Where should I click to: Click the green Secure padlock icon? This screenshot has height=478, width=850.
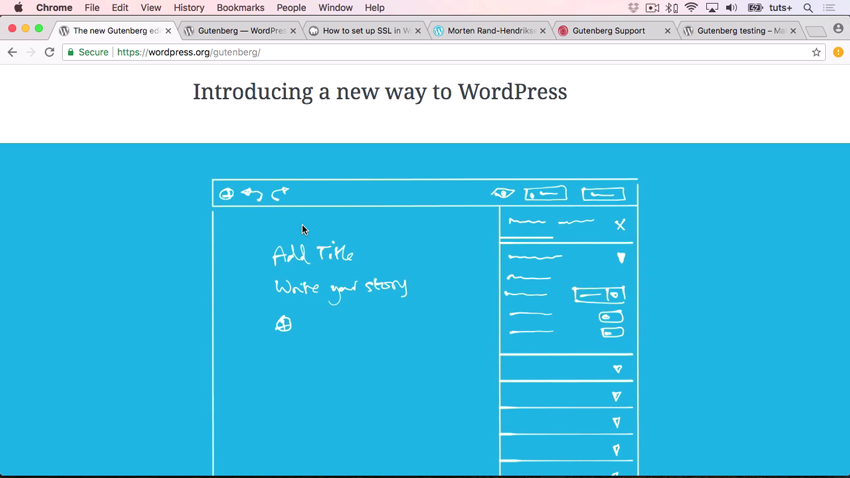[x=70, y=52]
